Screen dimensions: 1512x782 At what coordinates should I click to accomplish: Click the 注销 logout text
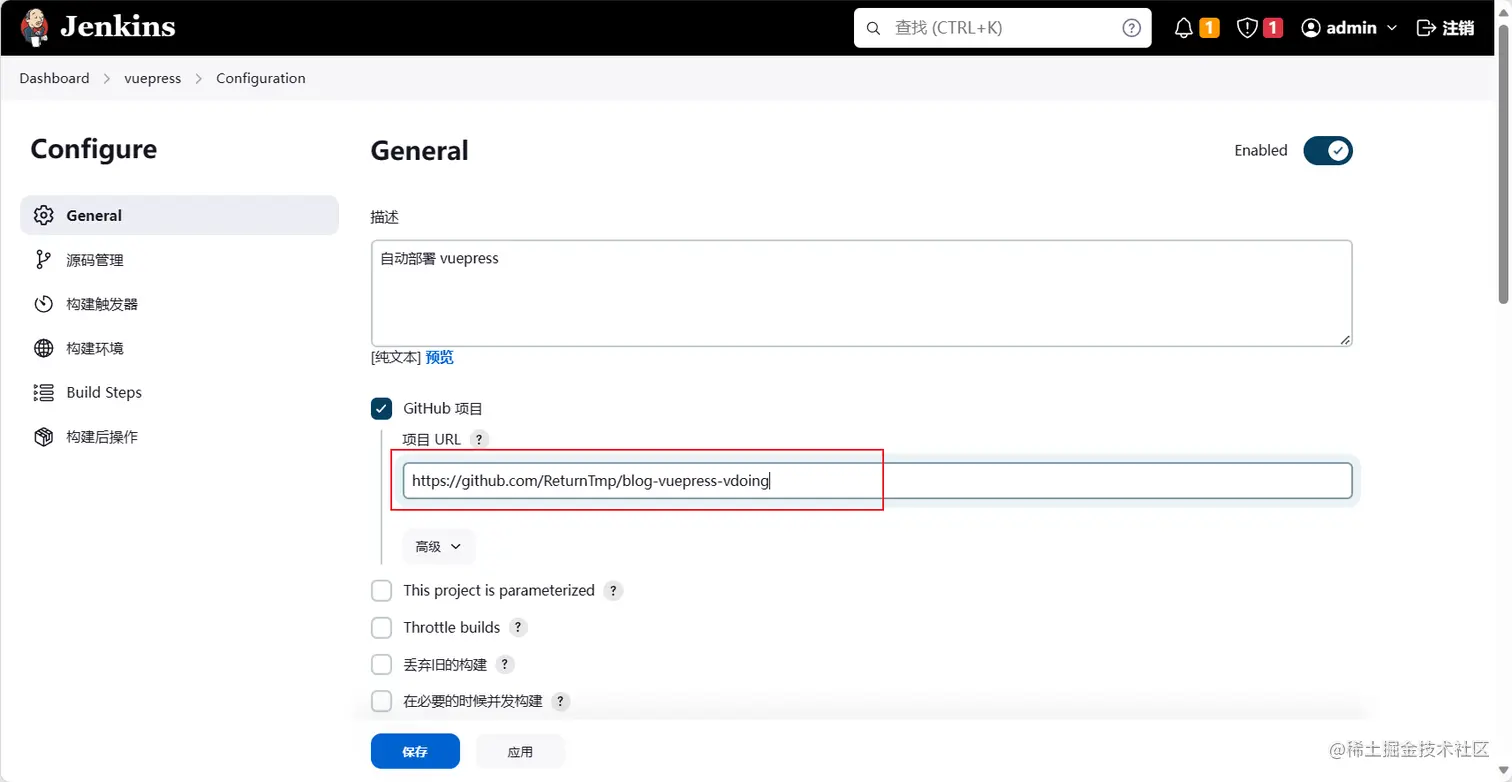pos(1458,28)
